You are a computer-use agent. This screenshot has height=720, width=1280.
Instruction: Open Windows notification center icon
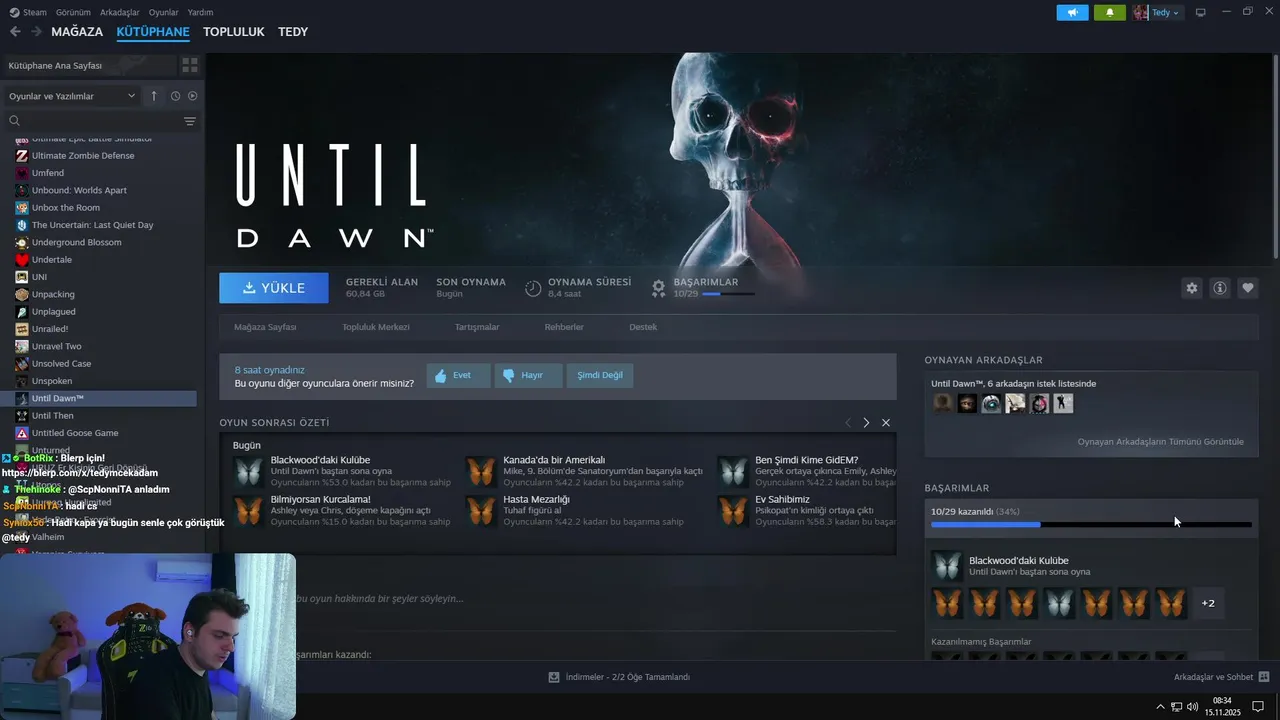coord(1258,706)
